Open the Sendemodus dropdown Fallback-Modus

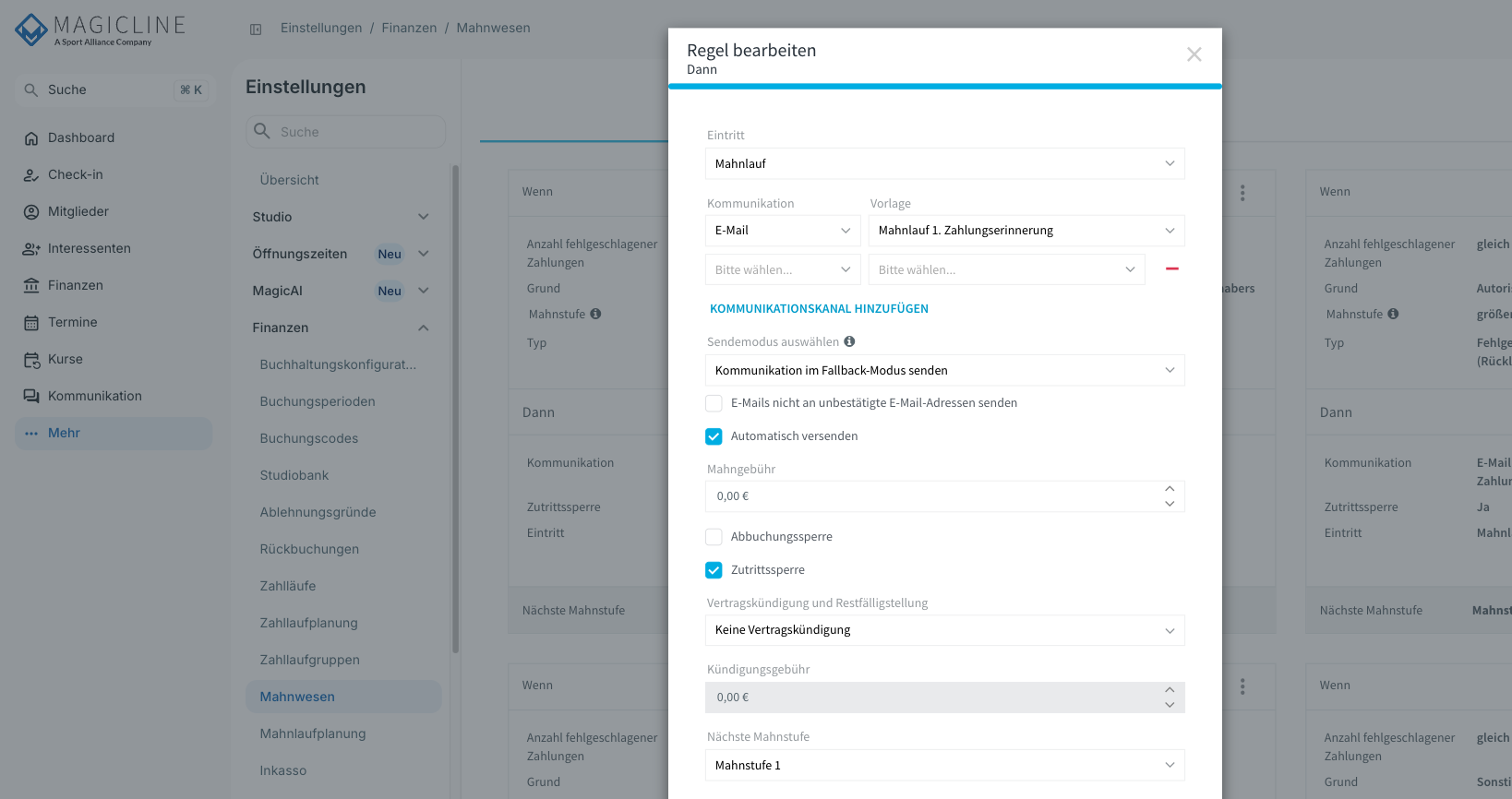pos(945,370)
